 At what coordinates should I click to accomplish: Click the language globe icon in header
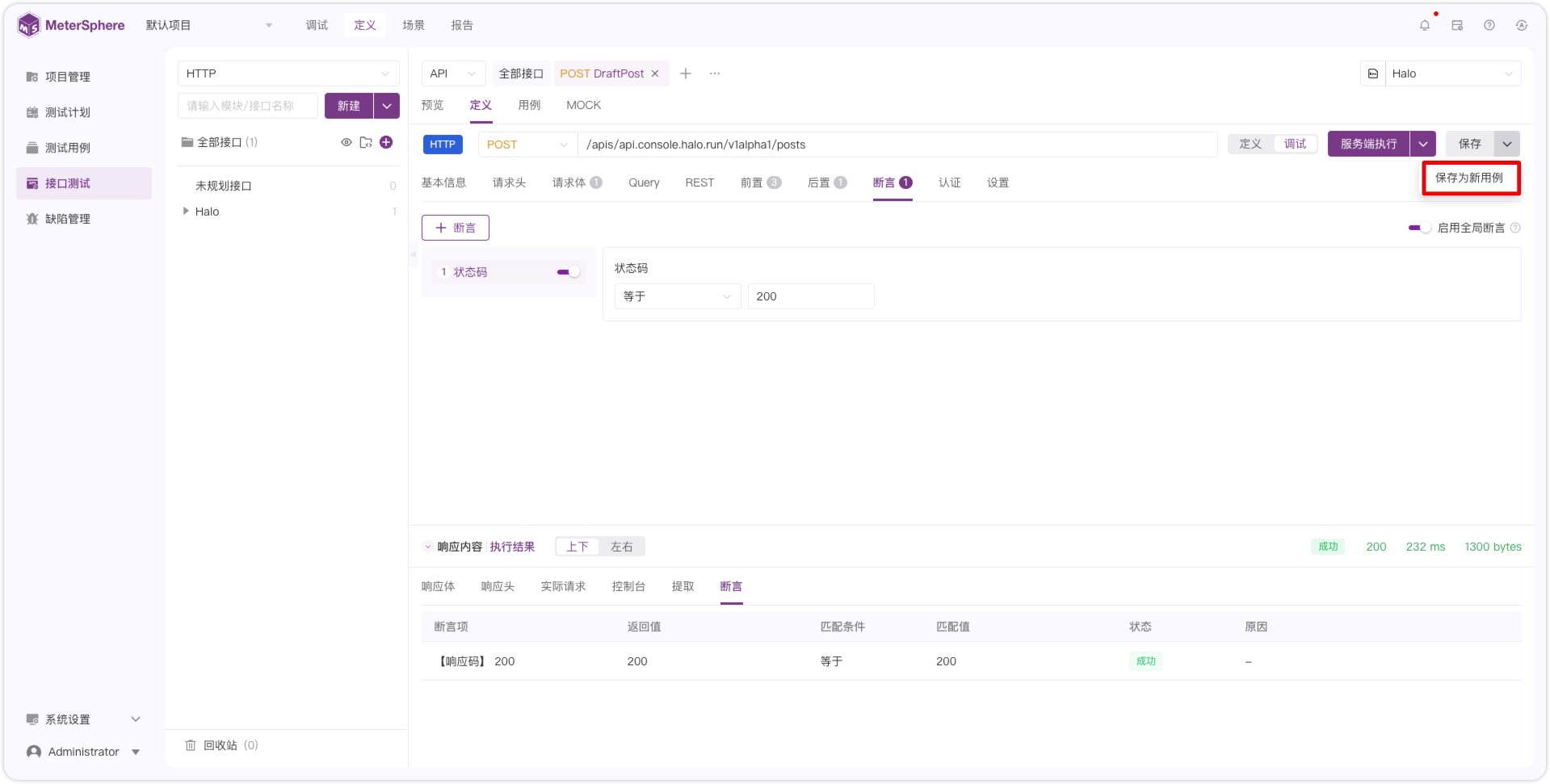(x=1522, y=25)
